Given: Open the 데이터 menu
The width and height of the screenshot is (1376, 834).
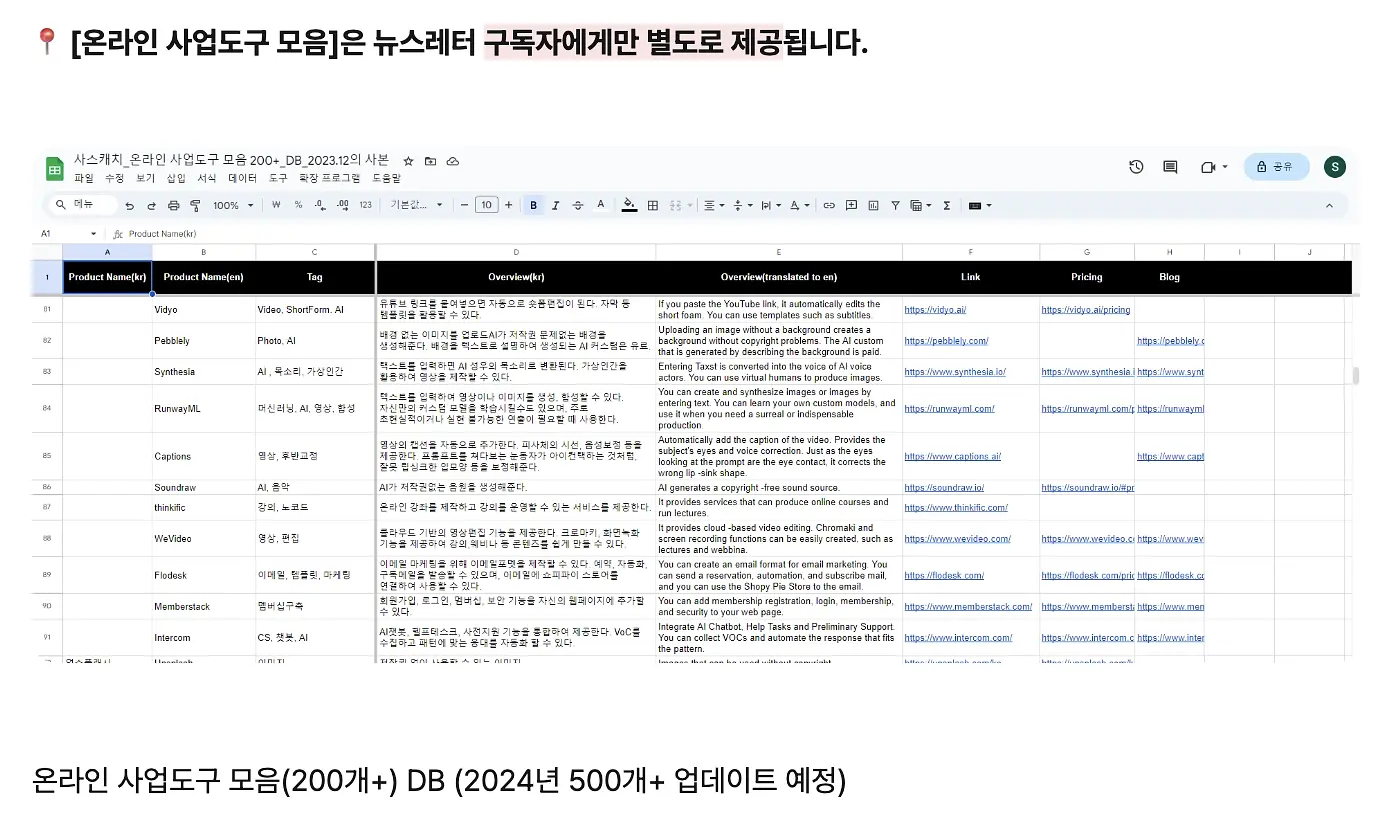Looking at the screenshot, I should (242, 178).
